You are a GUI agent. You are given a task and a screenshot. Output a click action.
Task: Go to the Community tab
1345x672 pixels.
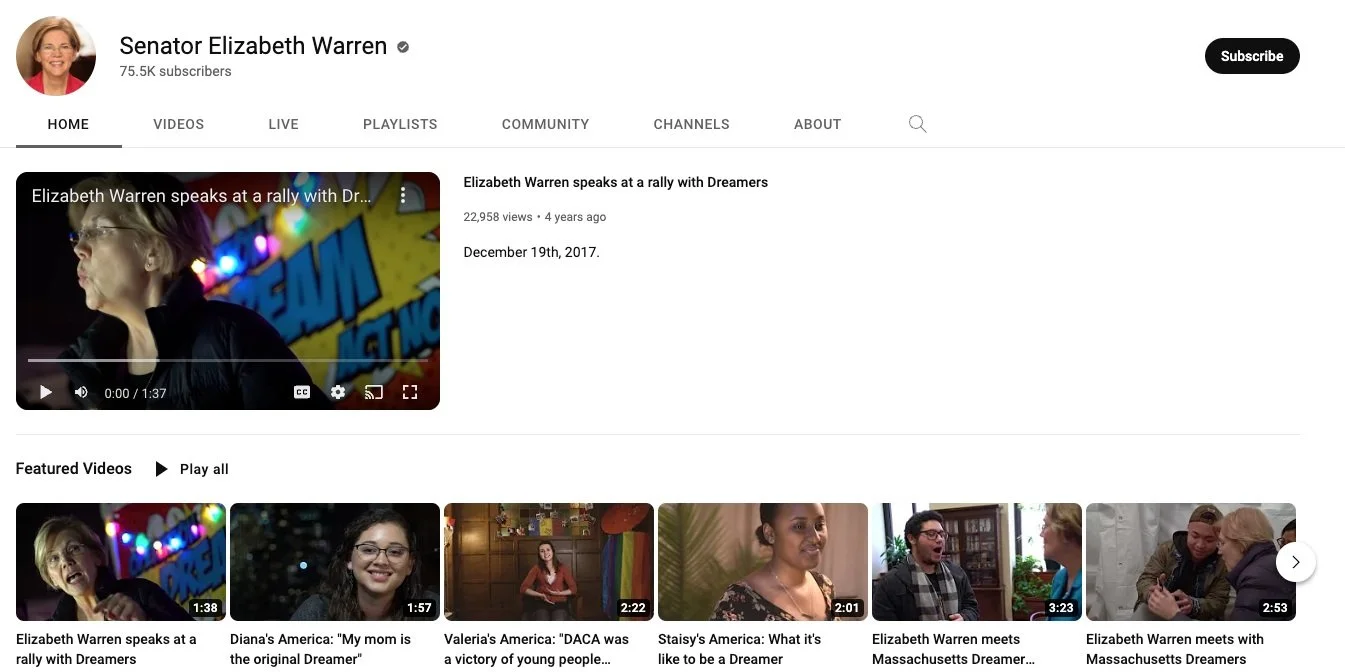(x=545, y=124)
